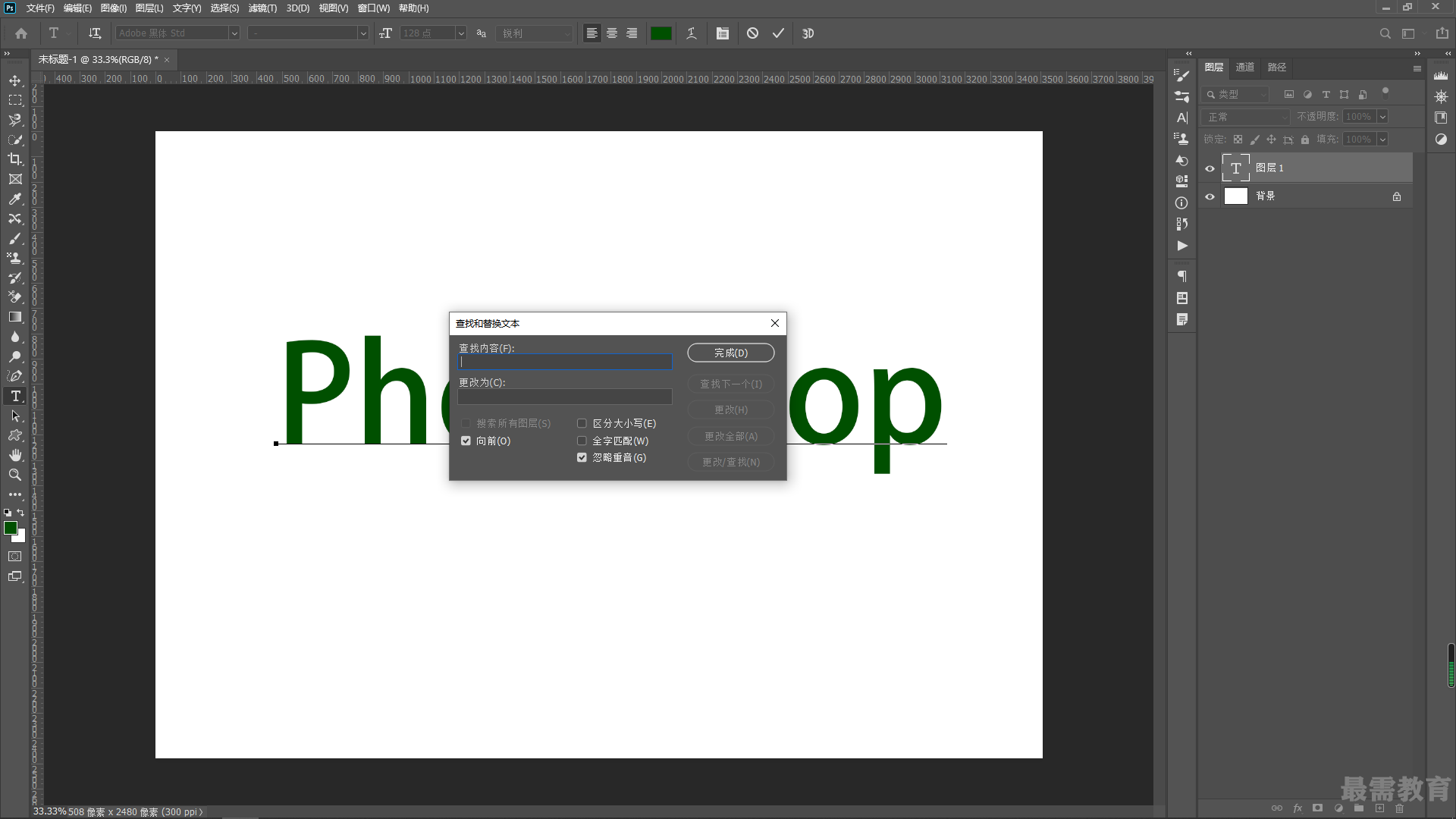This screenshot has width=1456, height=819.
Task: Select the Eyedropper tool
Action: [x=15, y=199]
